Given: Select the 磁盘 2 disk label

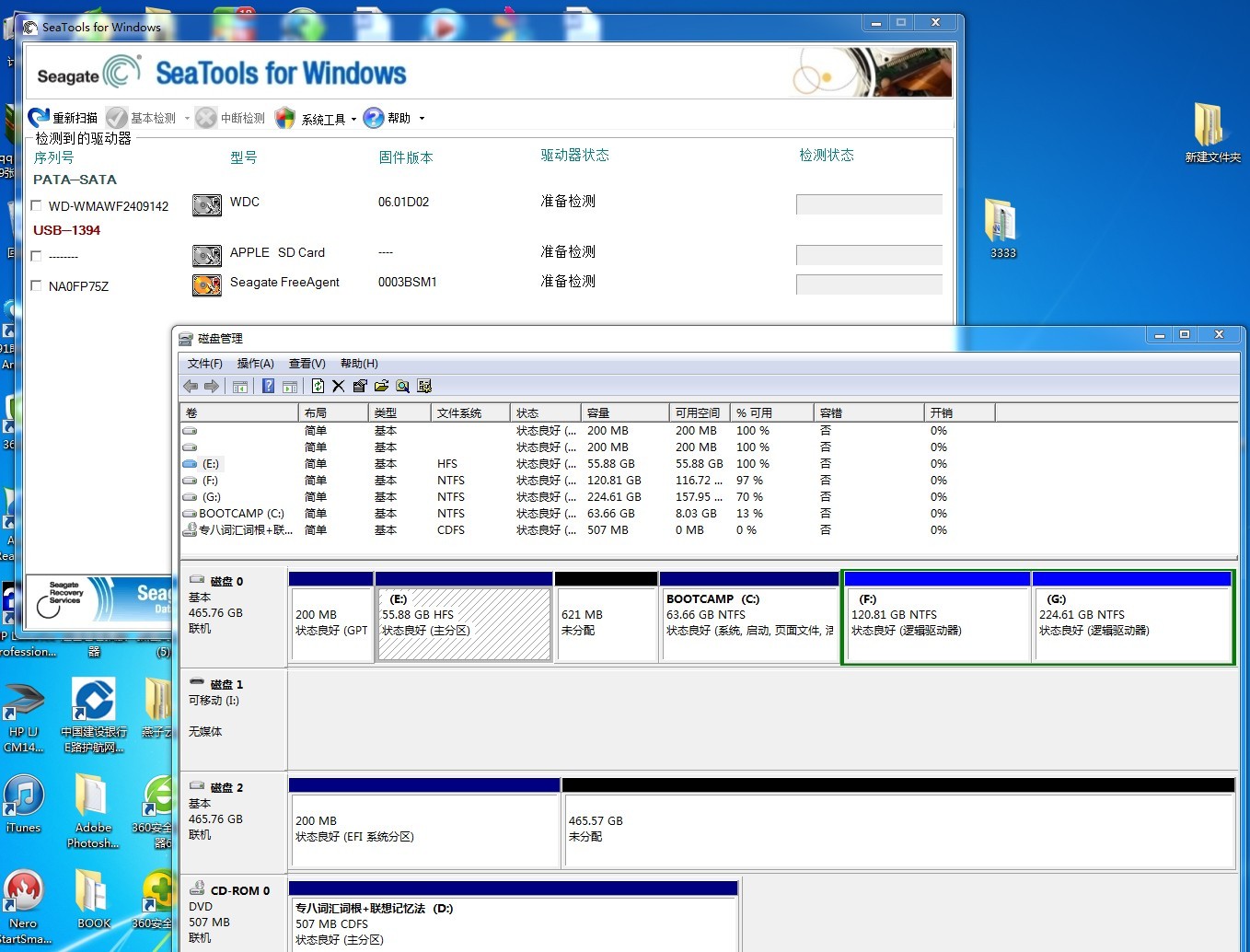Looking at the screenshot, I should [x=233, y=823].
